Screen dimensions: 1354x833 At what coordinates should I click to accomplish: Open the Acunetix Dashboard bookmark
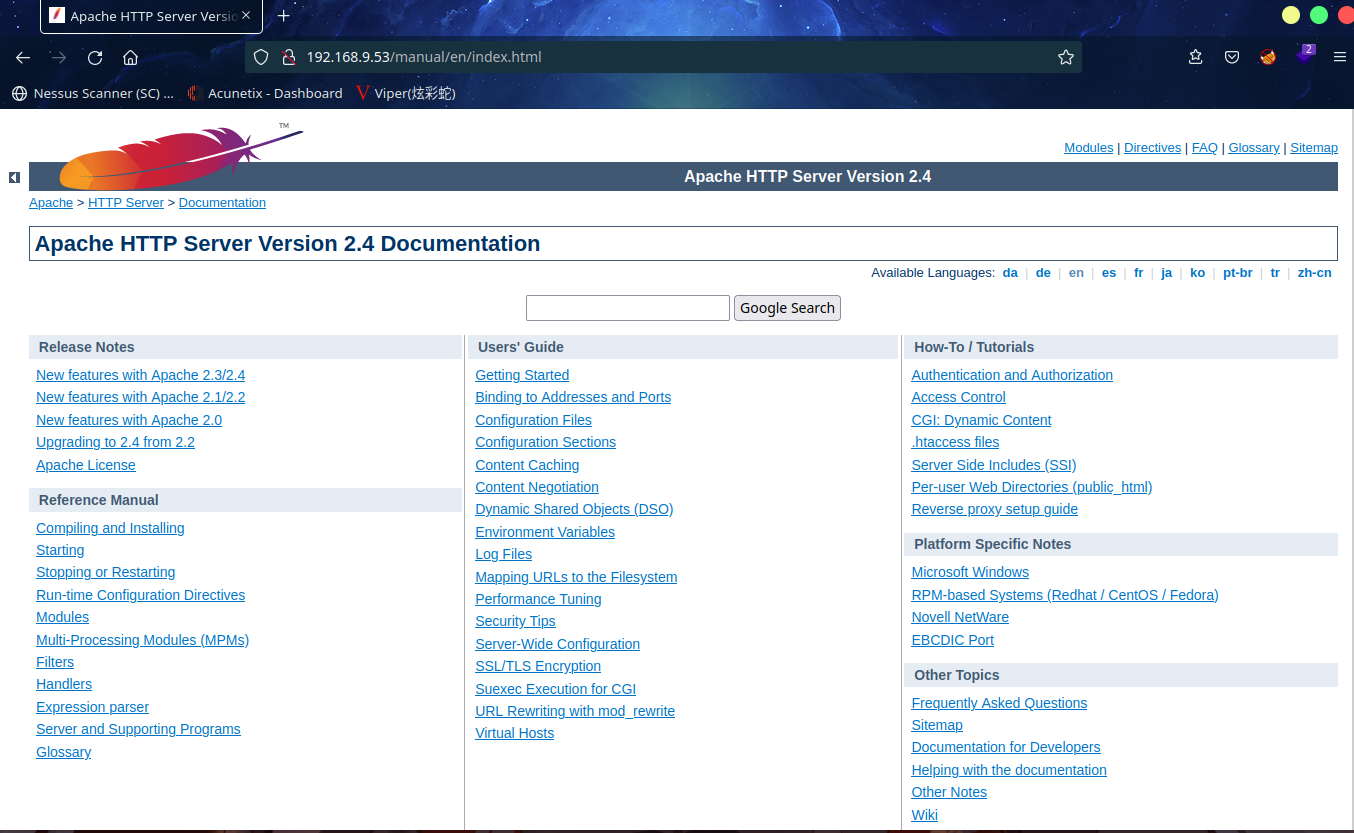264,93
